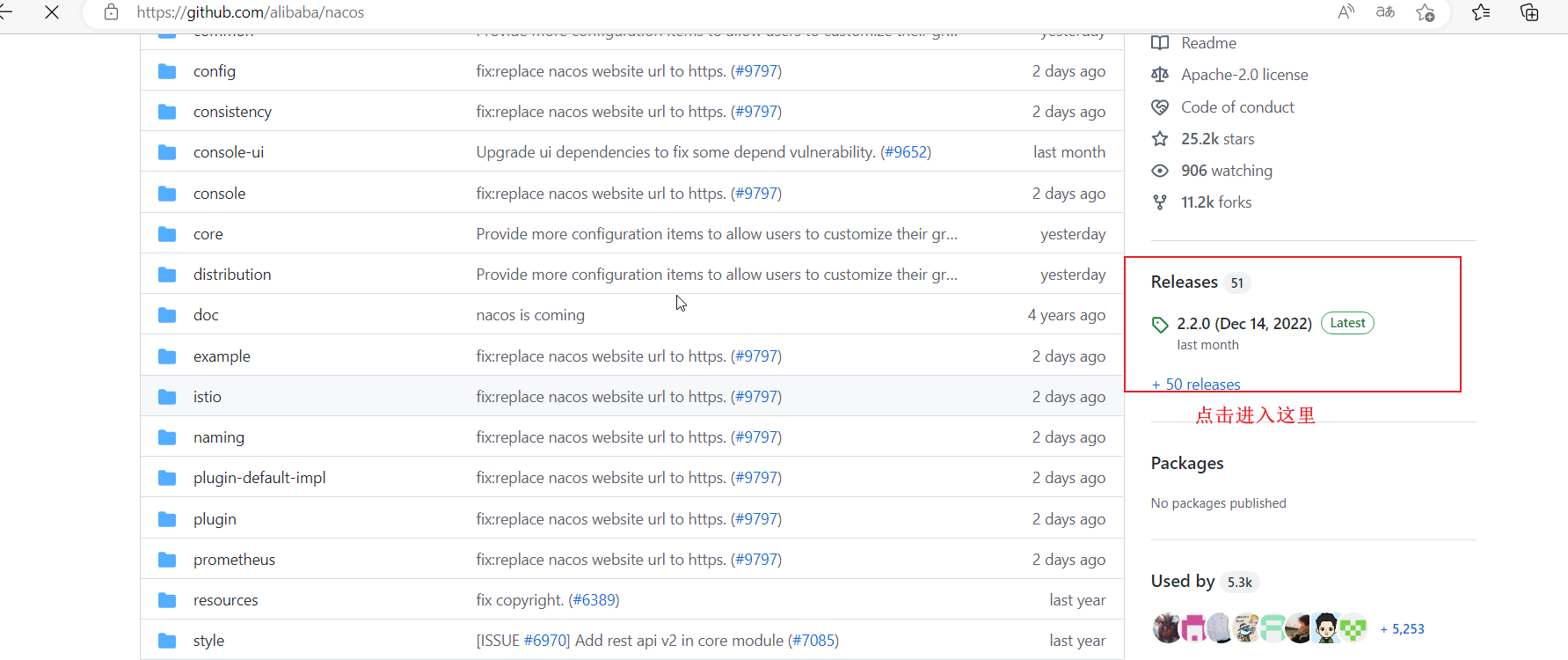The image size is (1568, 660).
Task: Click the example folder icon
Action: click(167, 356)
